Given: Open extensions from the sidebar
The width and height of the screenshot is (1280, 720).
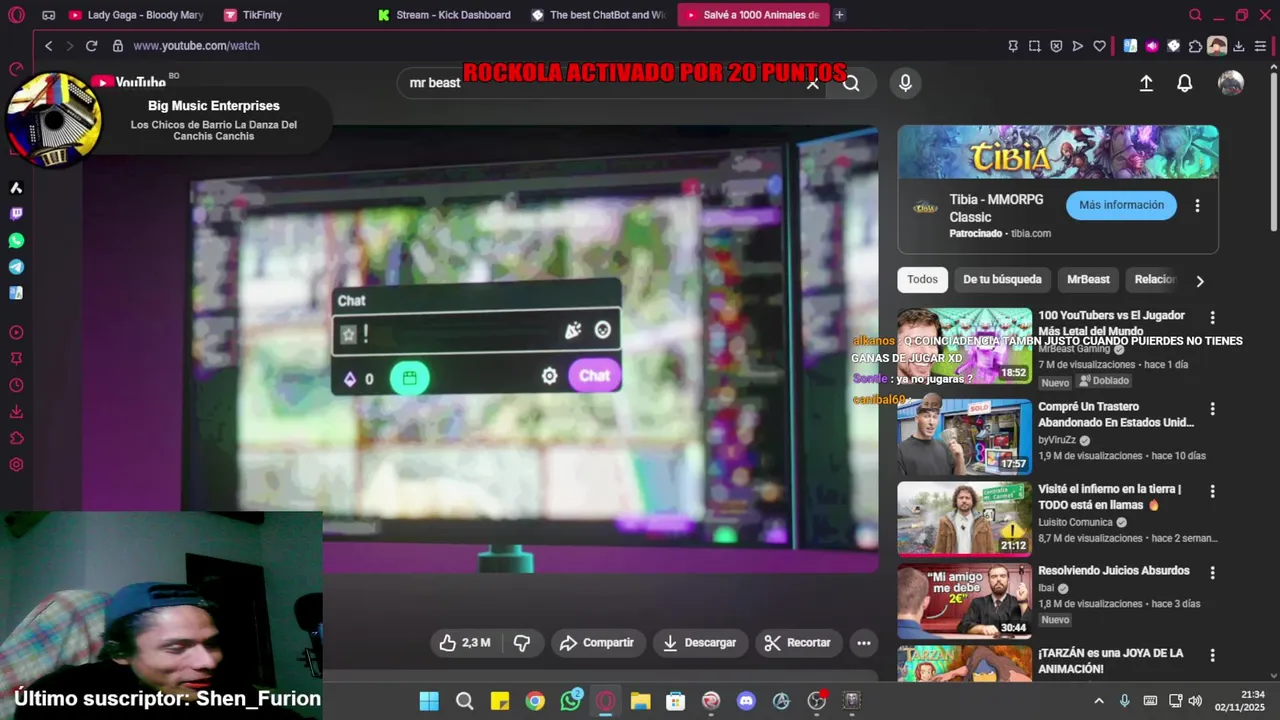Looking at the screenshot, I should [16, 438].
